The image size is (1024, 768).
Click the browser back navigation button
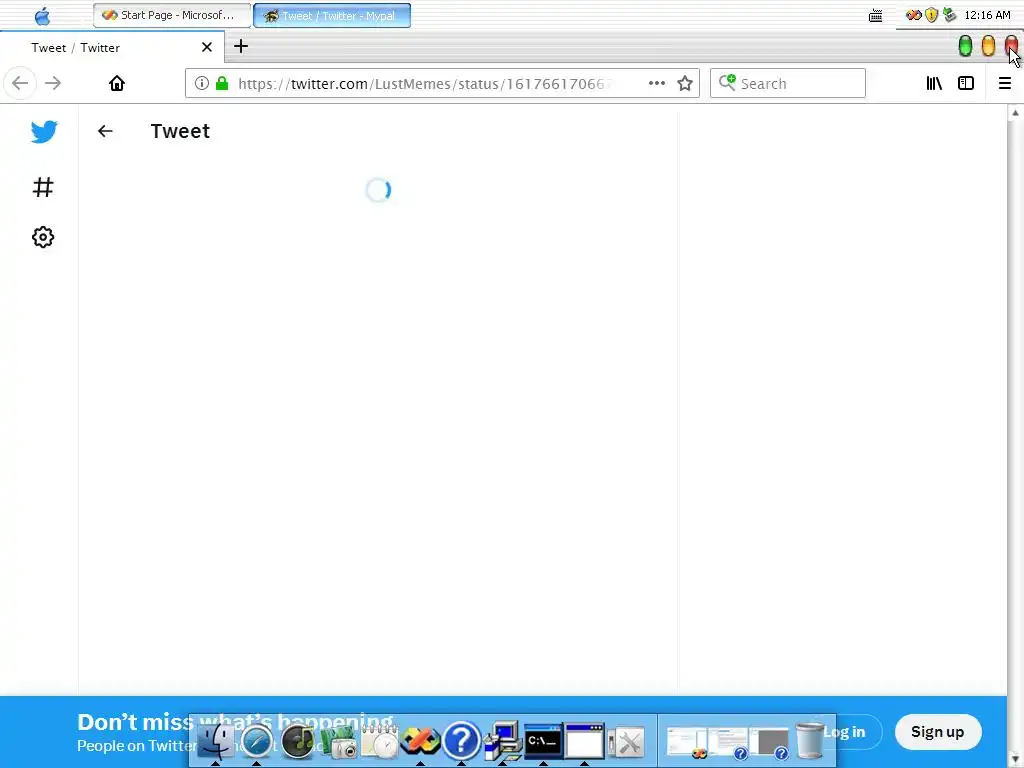(x=20, y=84)
